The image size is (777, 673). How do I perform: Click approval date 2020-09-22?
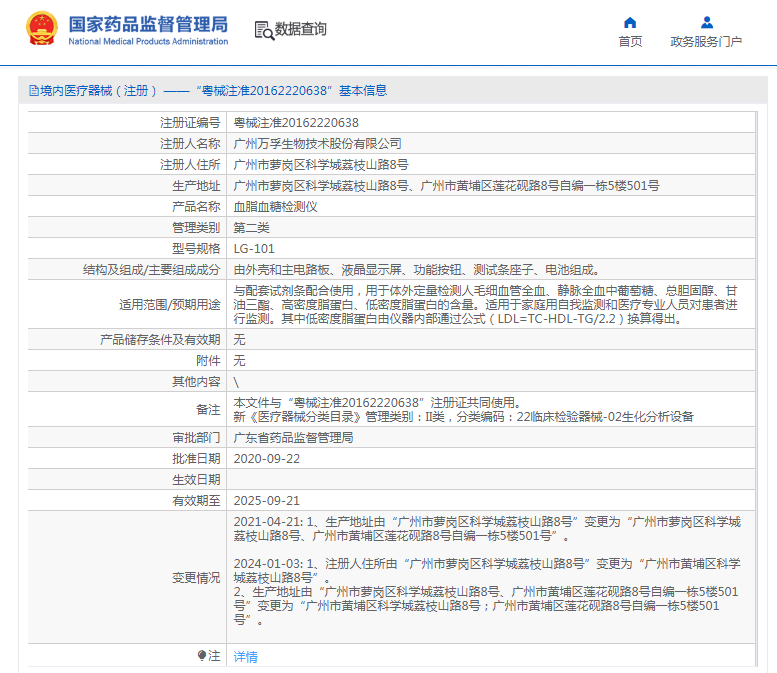267,459
